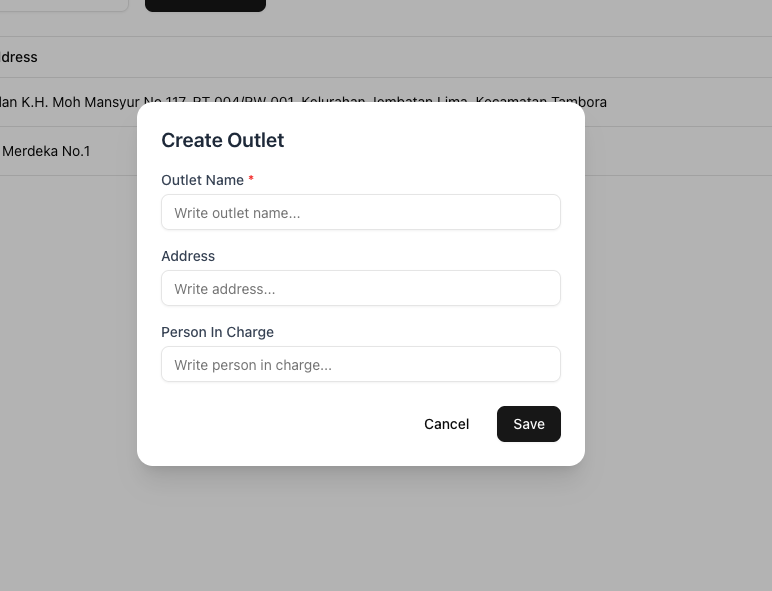Click the Outlet Name label

click(202, 180)
